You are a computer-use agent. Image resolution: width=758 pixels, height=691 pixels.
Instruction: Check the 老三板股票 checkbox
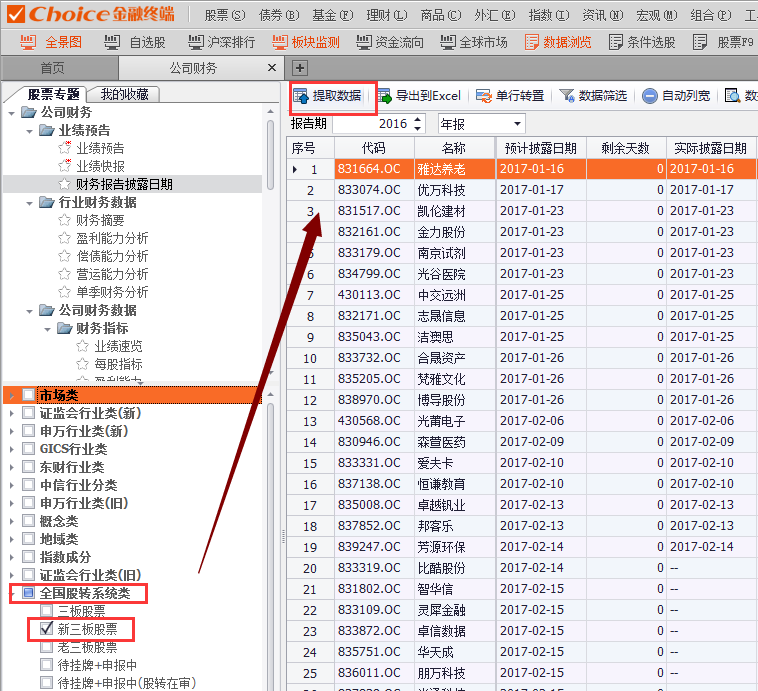[x=46, y=647]
